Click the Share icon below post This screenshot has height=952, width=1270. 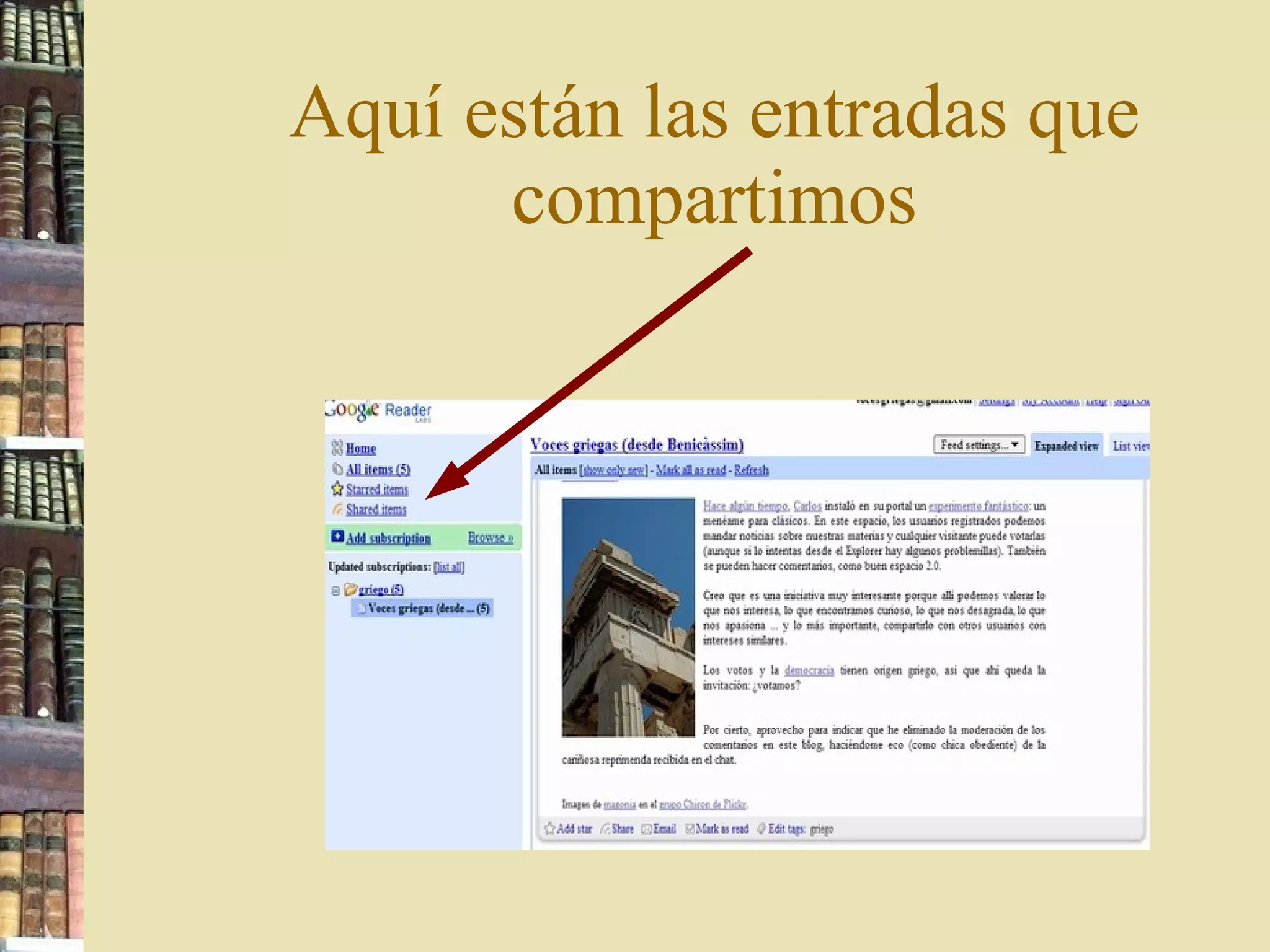tap(605, 829)
